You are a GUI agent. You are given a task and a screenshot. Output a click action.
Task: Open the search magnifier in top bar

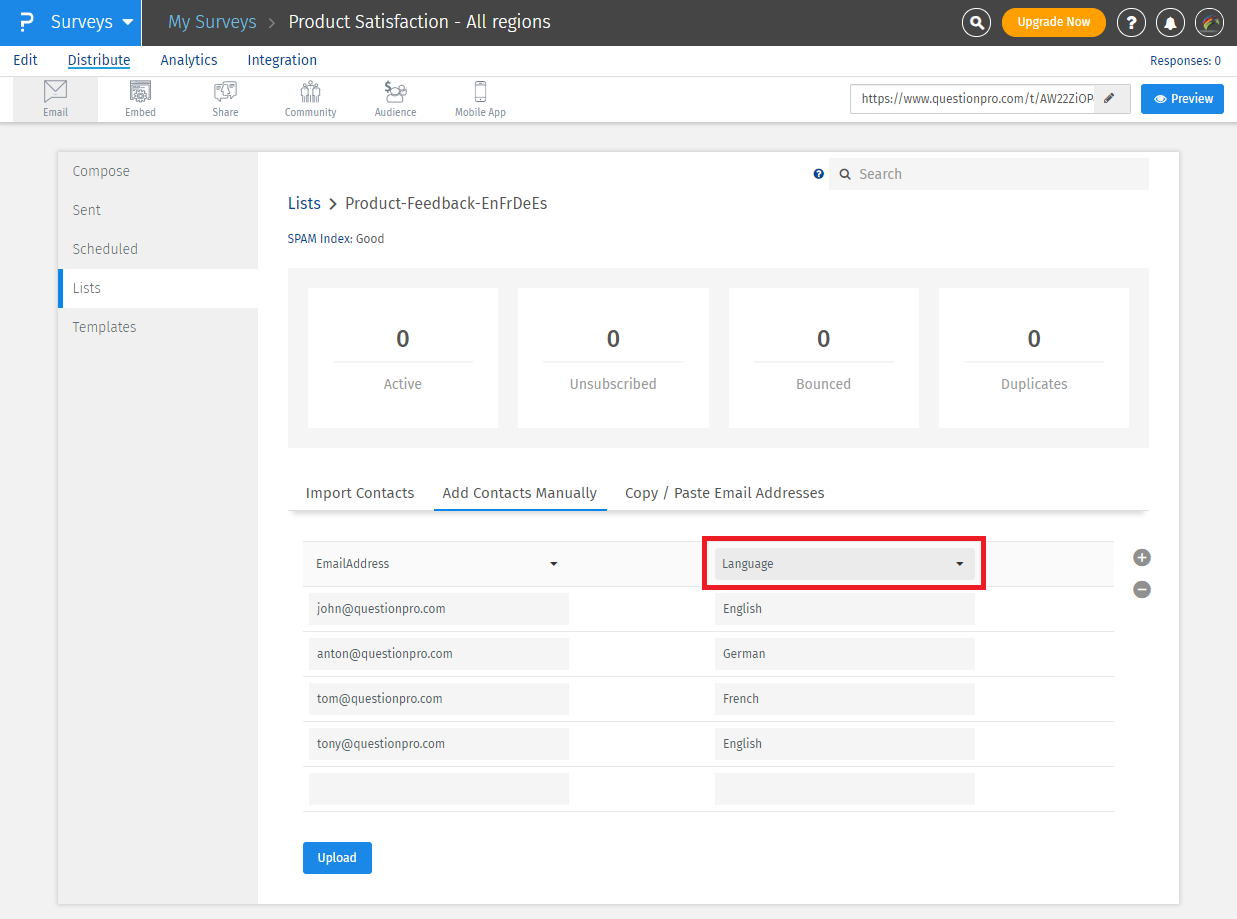coord(976,22)
